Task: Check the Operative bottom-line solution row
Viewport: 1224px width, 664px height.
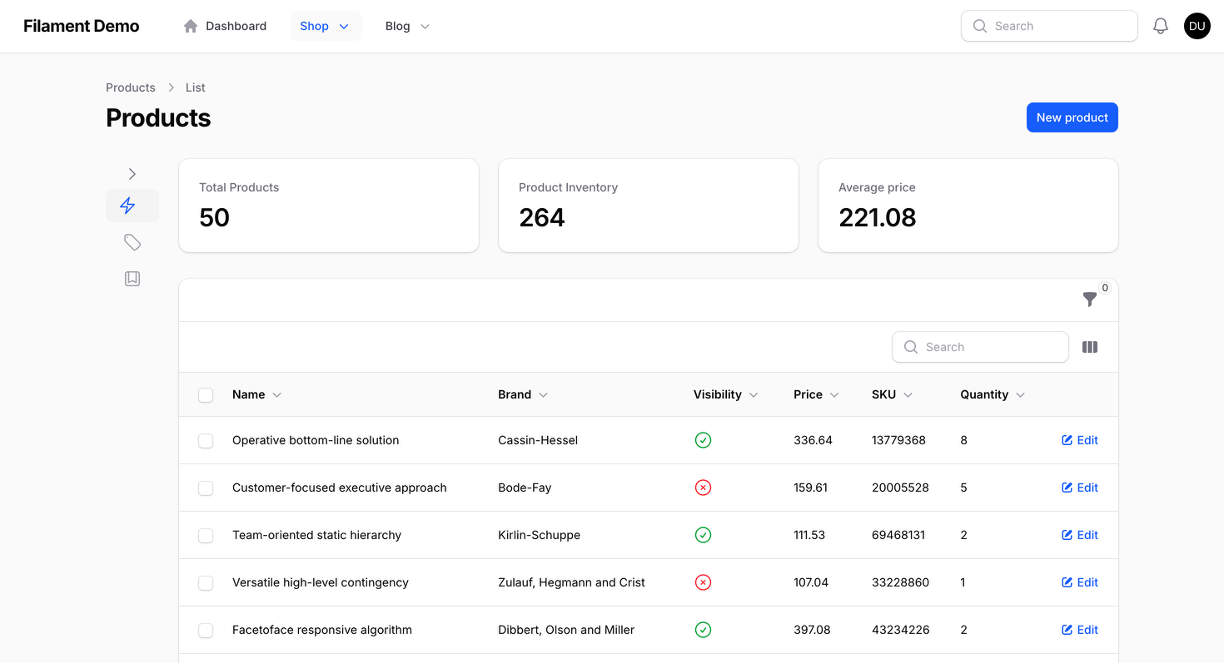Action: (205, 440)
